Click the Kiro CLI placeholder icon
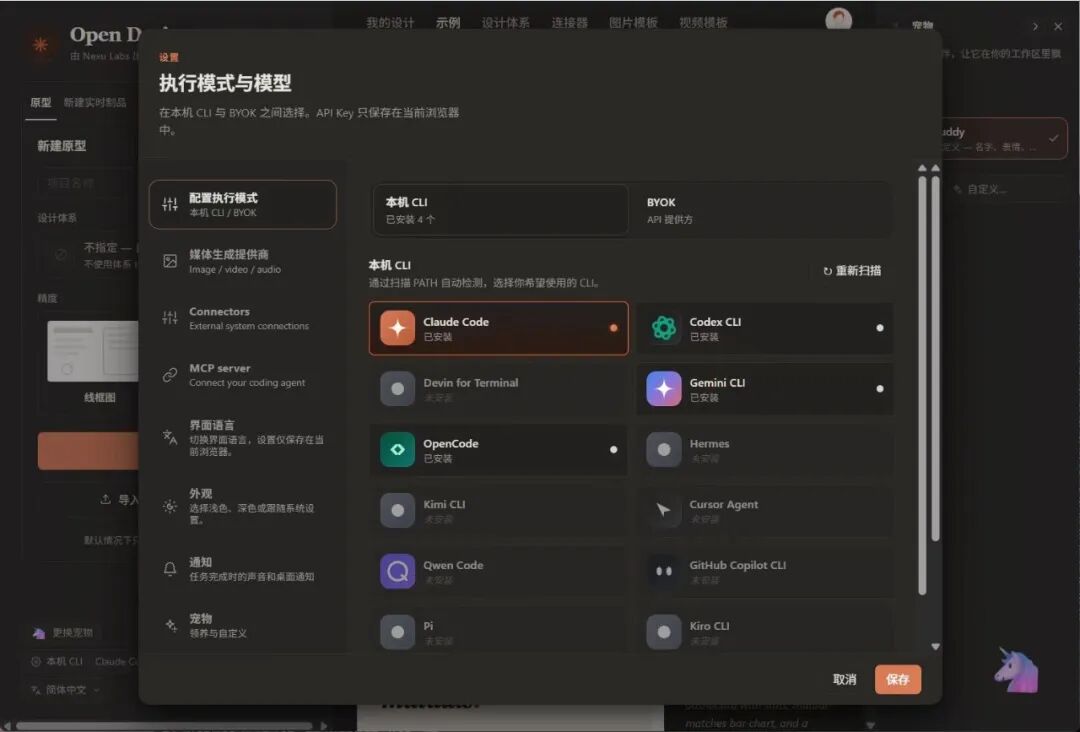The height and width of the screenshot is (732, 1080). click(x=664, y=631)
